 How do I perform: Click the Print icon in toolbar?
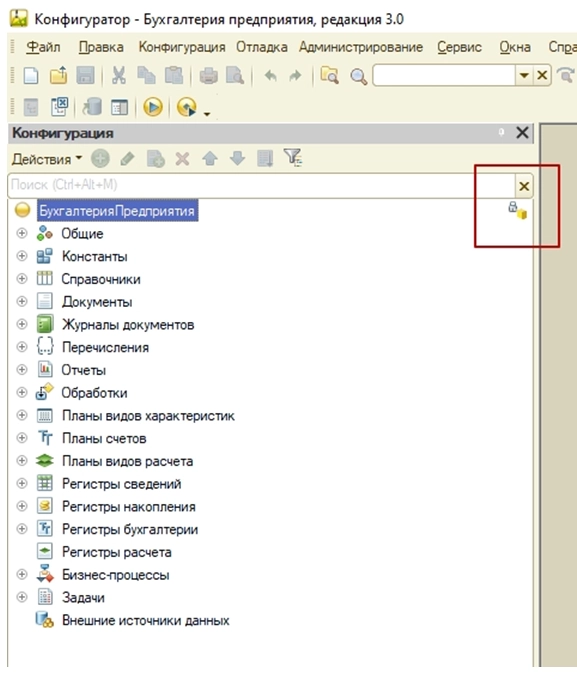click(208, 76)
